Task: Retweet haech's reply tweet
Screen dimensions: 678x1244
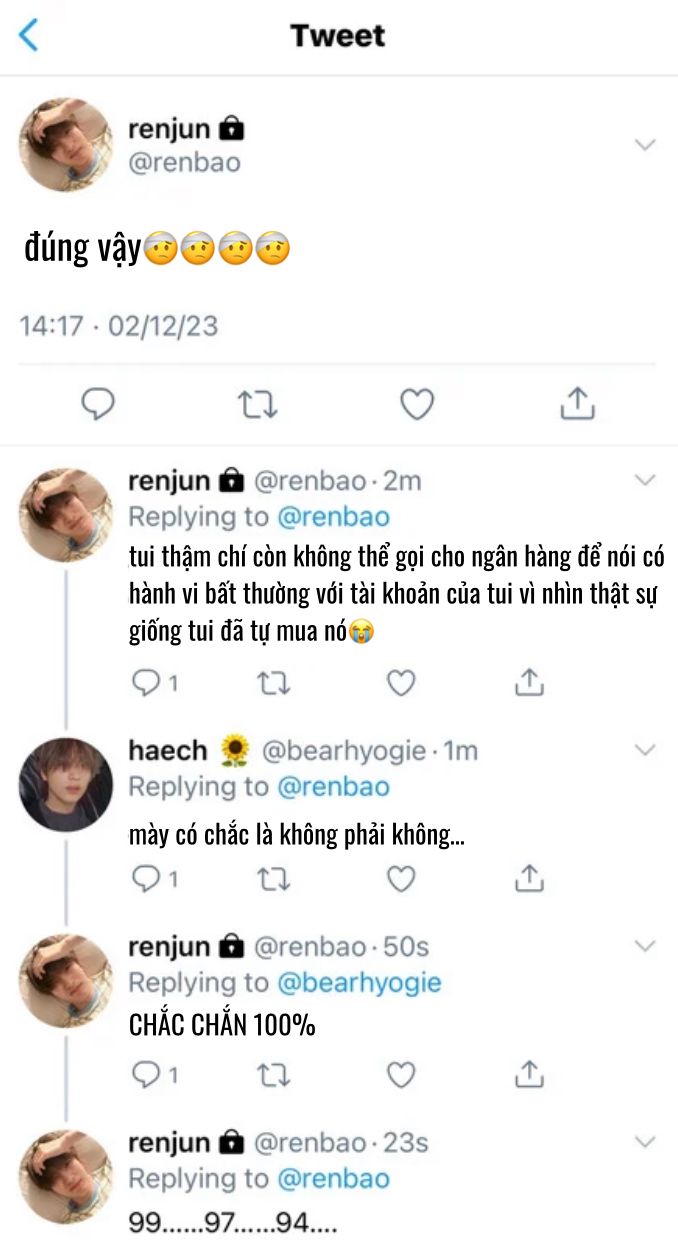Action: coord(273,879)
